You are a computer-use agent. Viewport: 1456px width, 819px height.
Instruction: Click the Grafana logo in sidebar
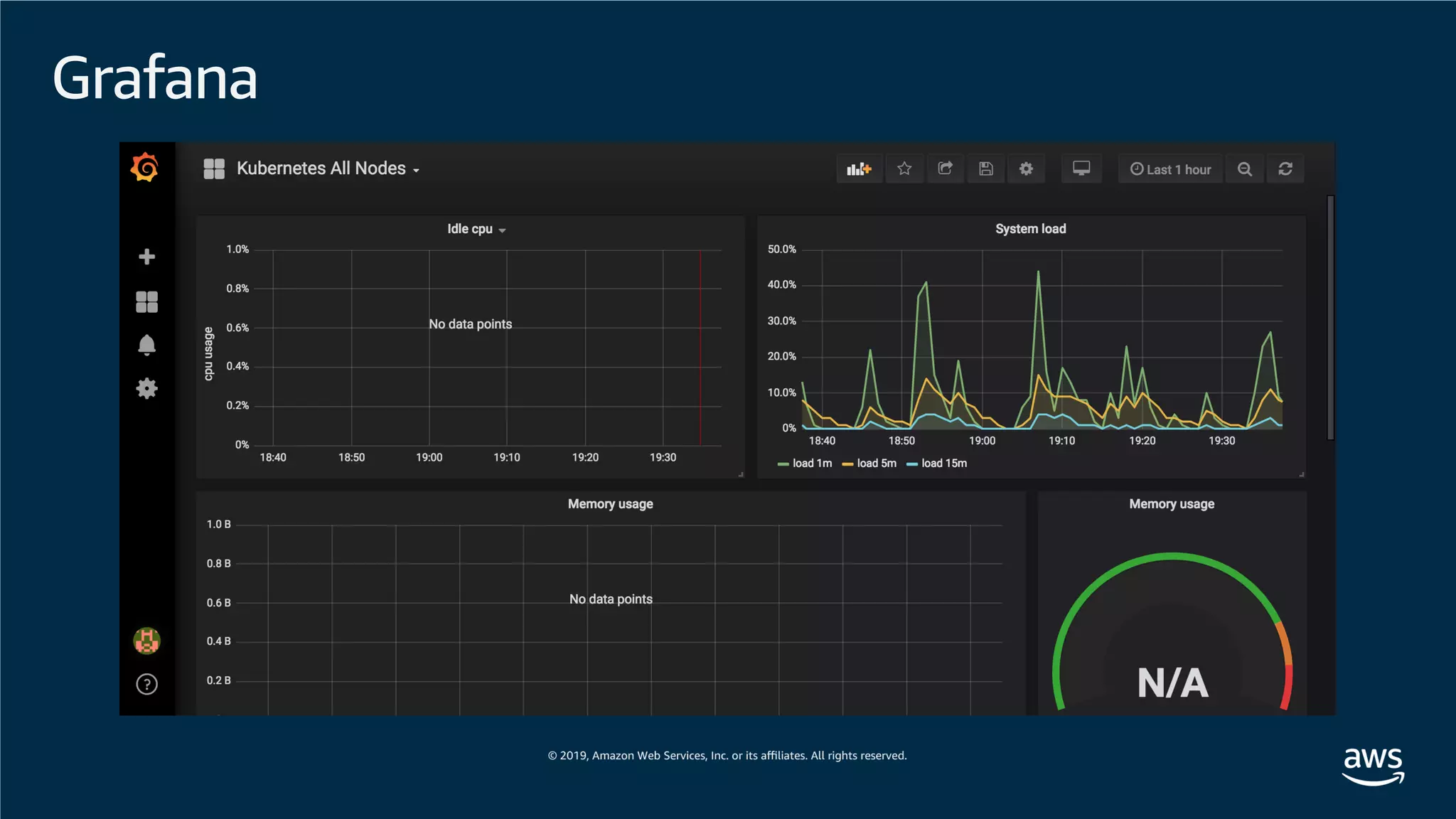click(145, 168)
